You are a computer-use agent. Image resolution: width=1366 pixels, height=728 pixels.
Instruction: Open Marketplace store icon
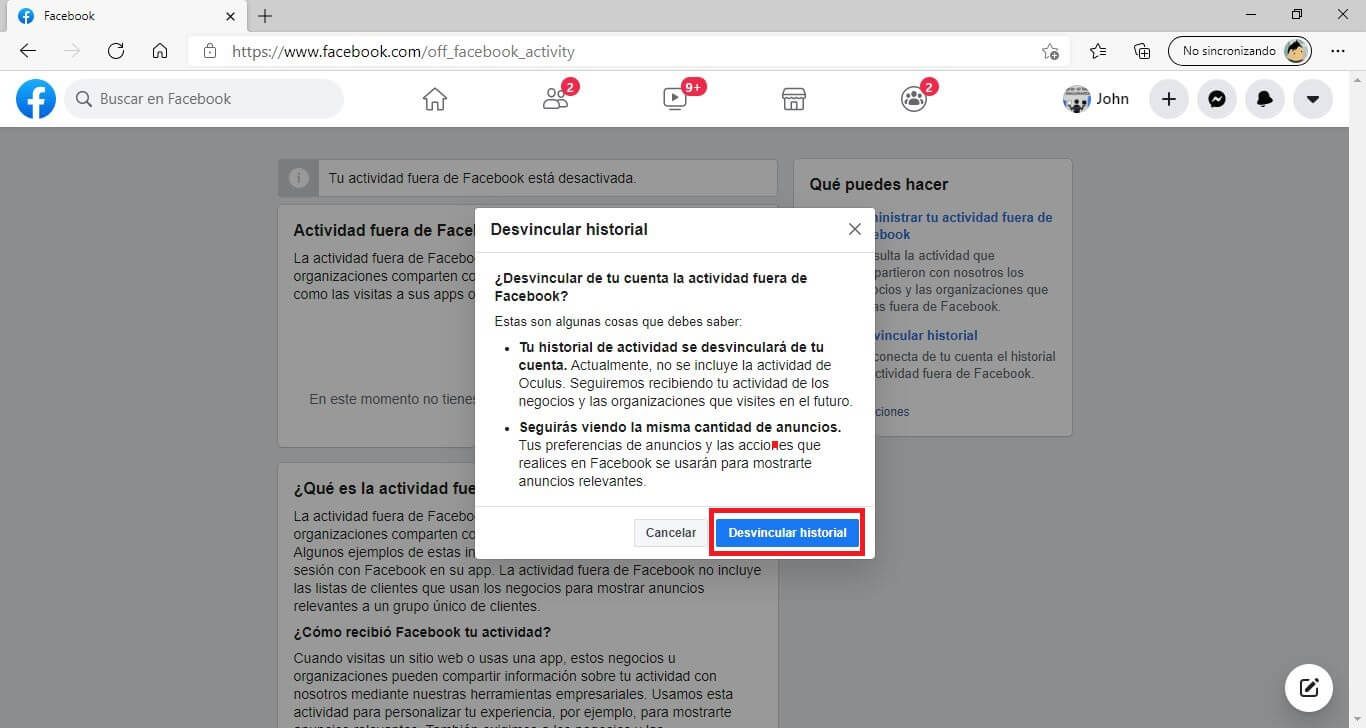pos(794,99)
